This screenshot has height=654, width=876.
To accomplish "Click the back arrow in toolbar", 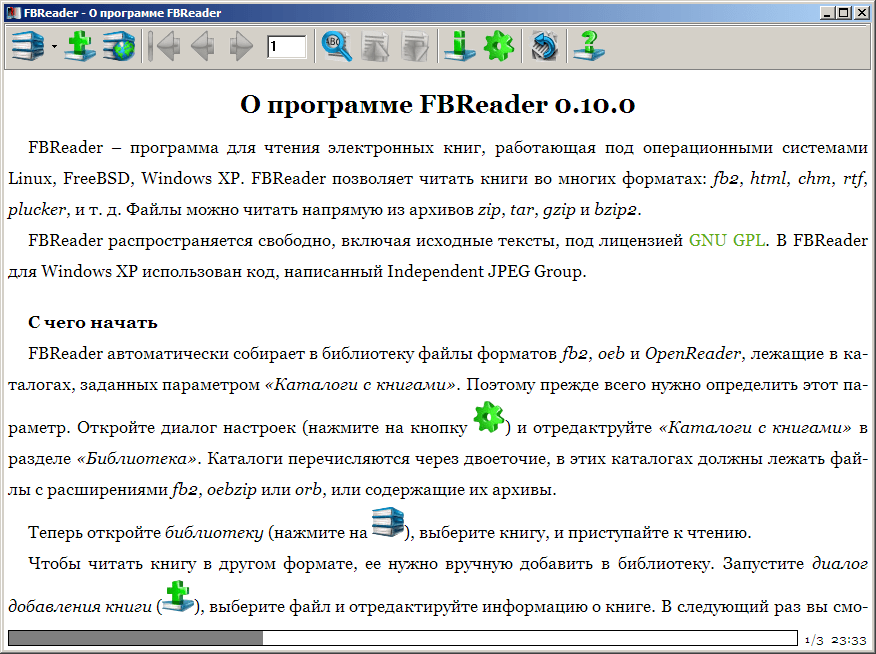I will click(203, 46).
